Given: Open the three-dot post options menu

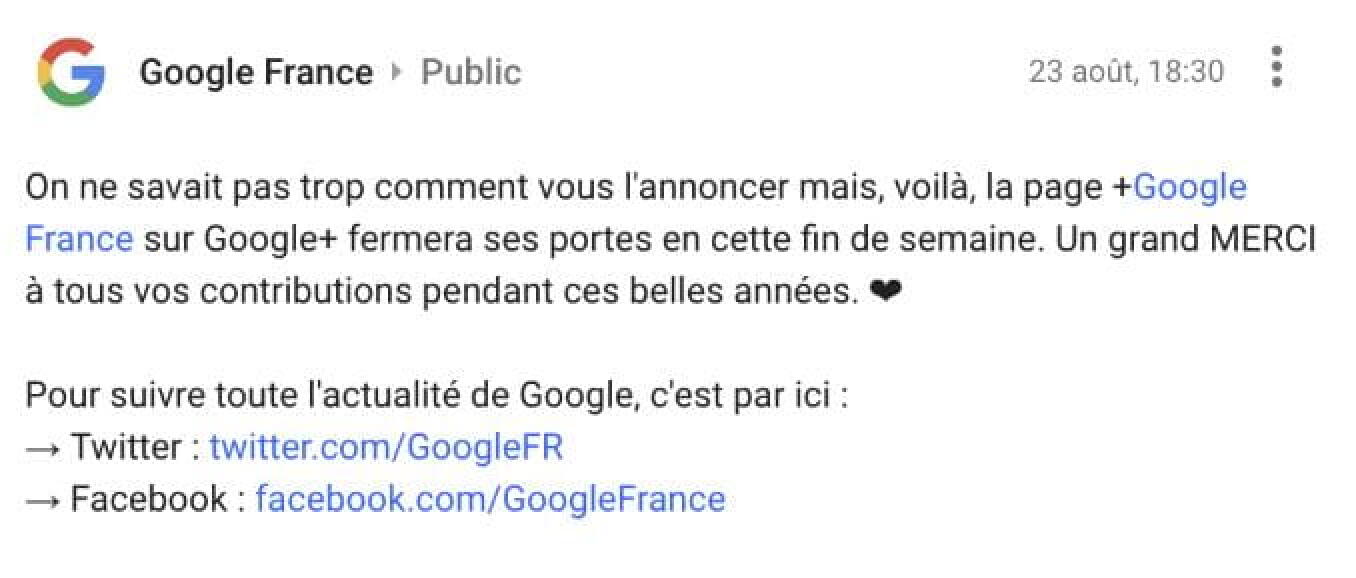Looking at the screenshot, I should pos(1276,68).
